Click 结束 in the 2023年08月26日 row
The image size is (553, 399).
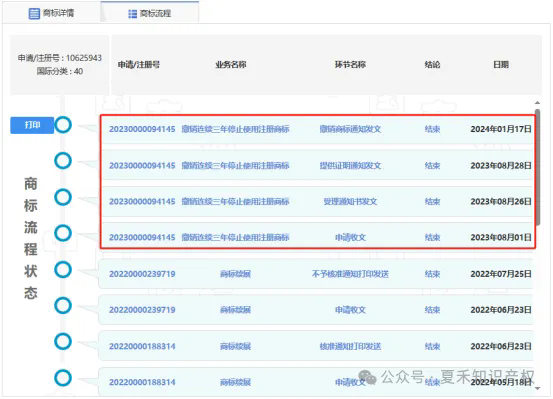[432, 201]
